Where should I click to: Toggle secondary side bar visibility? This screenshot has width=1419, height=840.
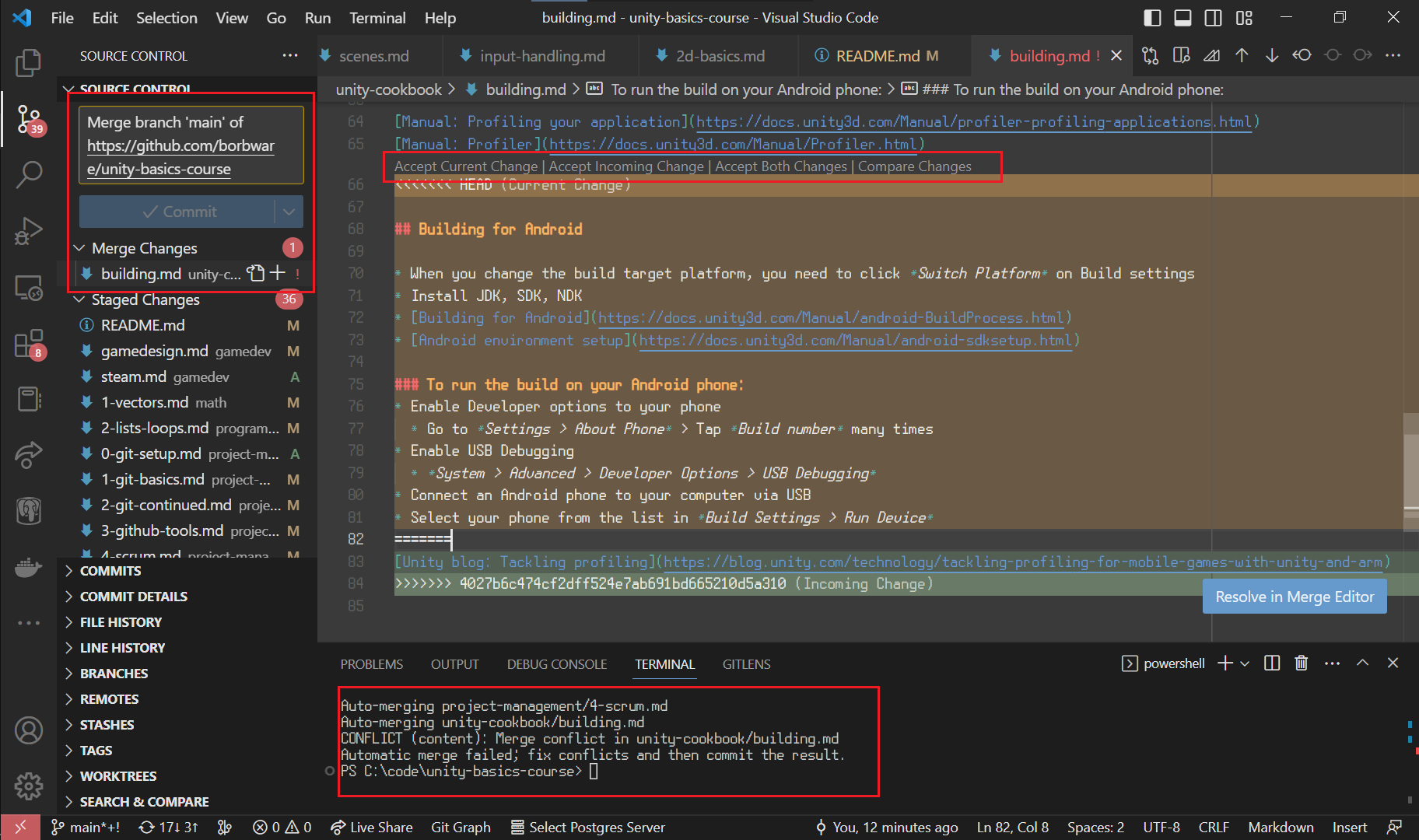1213,18
